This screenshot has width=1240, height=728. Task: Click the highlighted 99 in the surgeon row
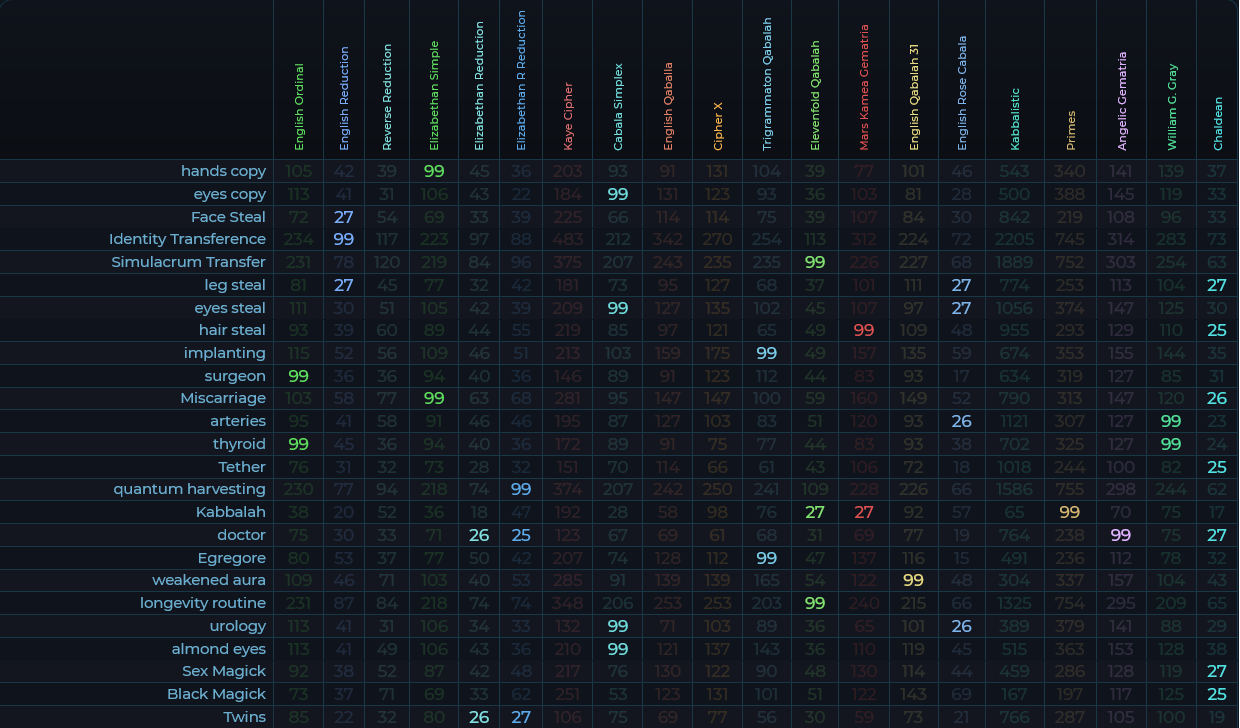298,376
